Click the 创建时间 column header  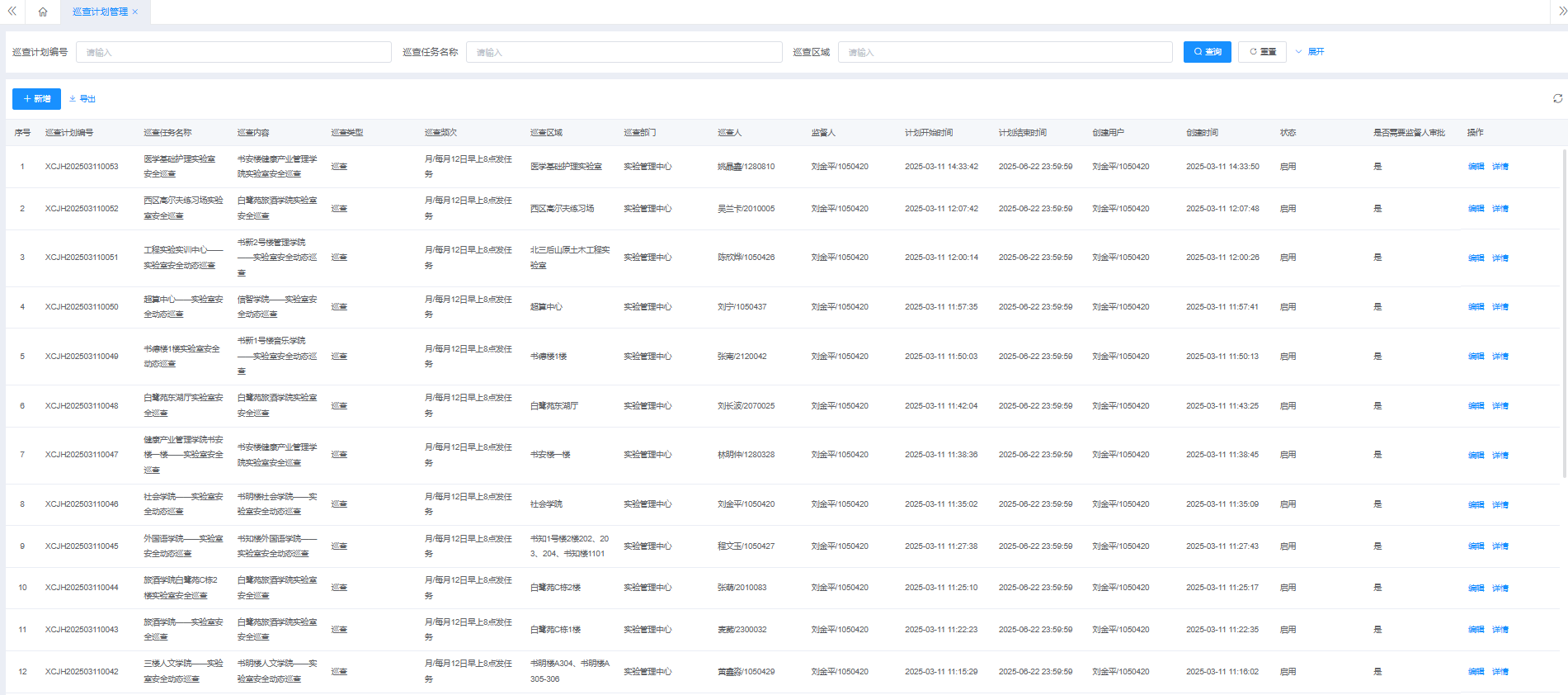(x=1202, y=133)
